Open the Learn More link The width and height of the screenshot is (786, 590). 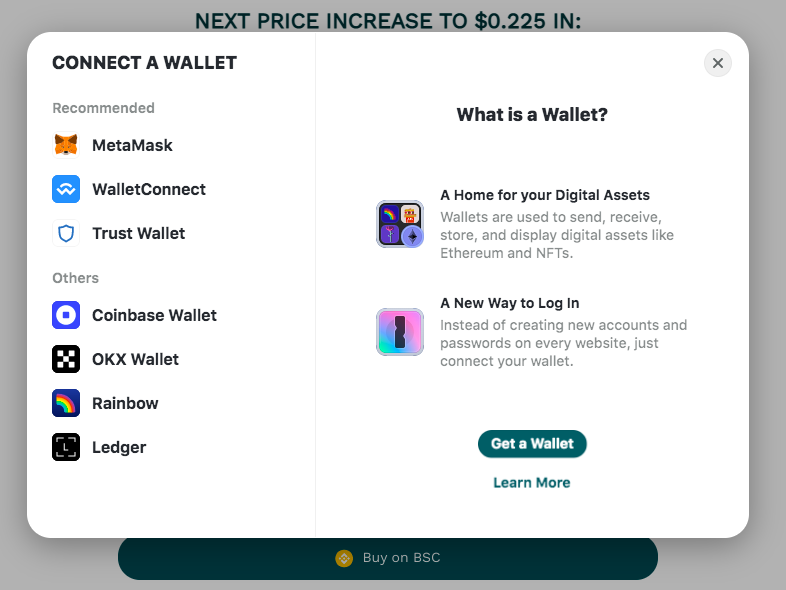click(x=532, y=482)
